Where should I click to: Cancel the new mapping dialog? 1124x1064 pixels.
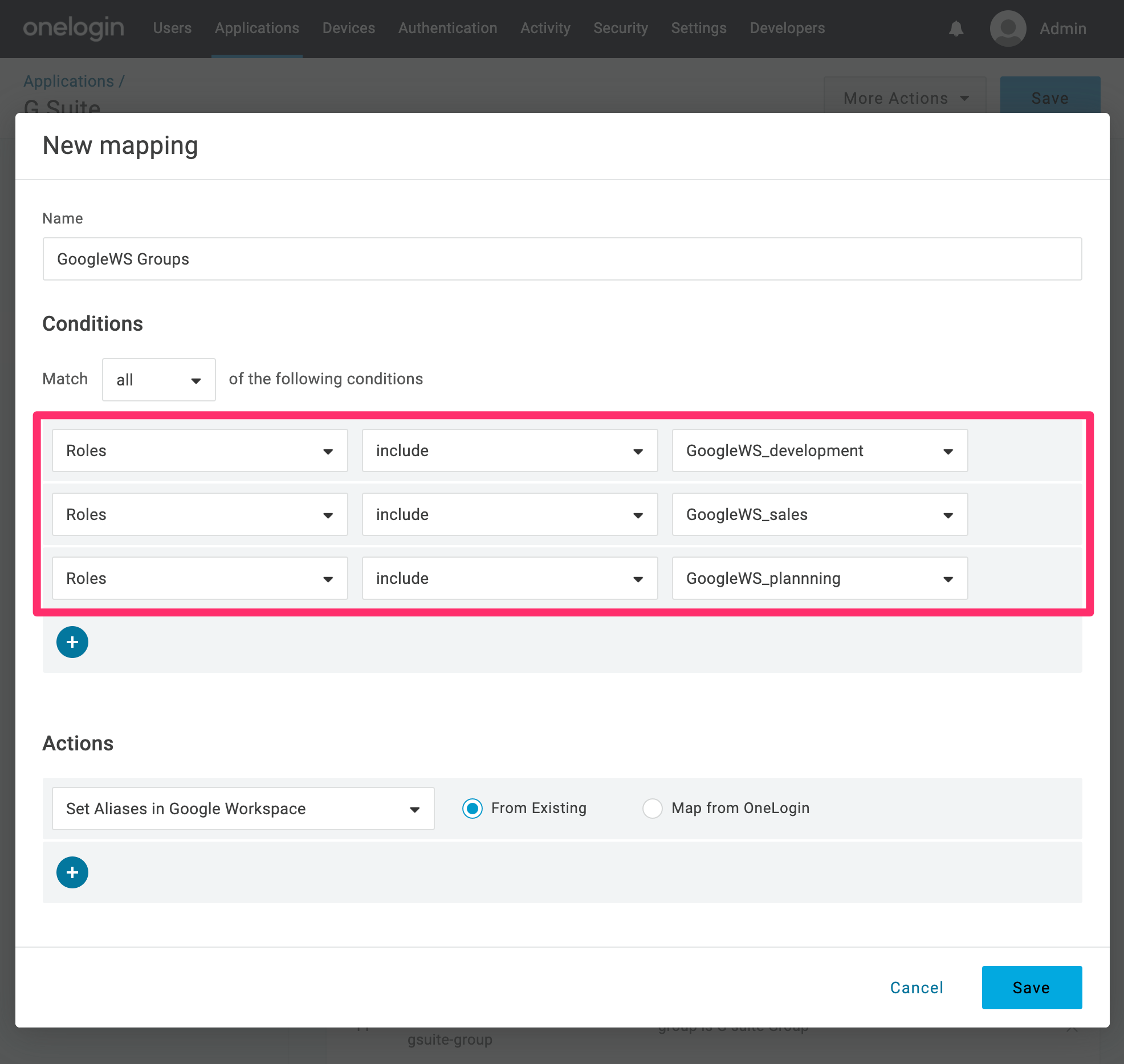(x=917, y=988)
